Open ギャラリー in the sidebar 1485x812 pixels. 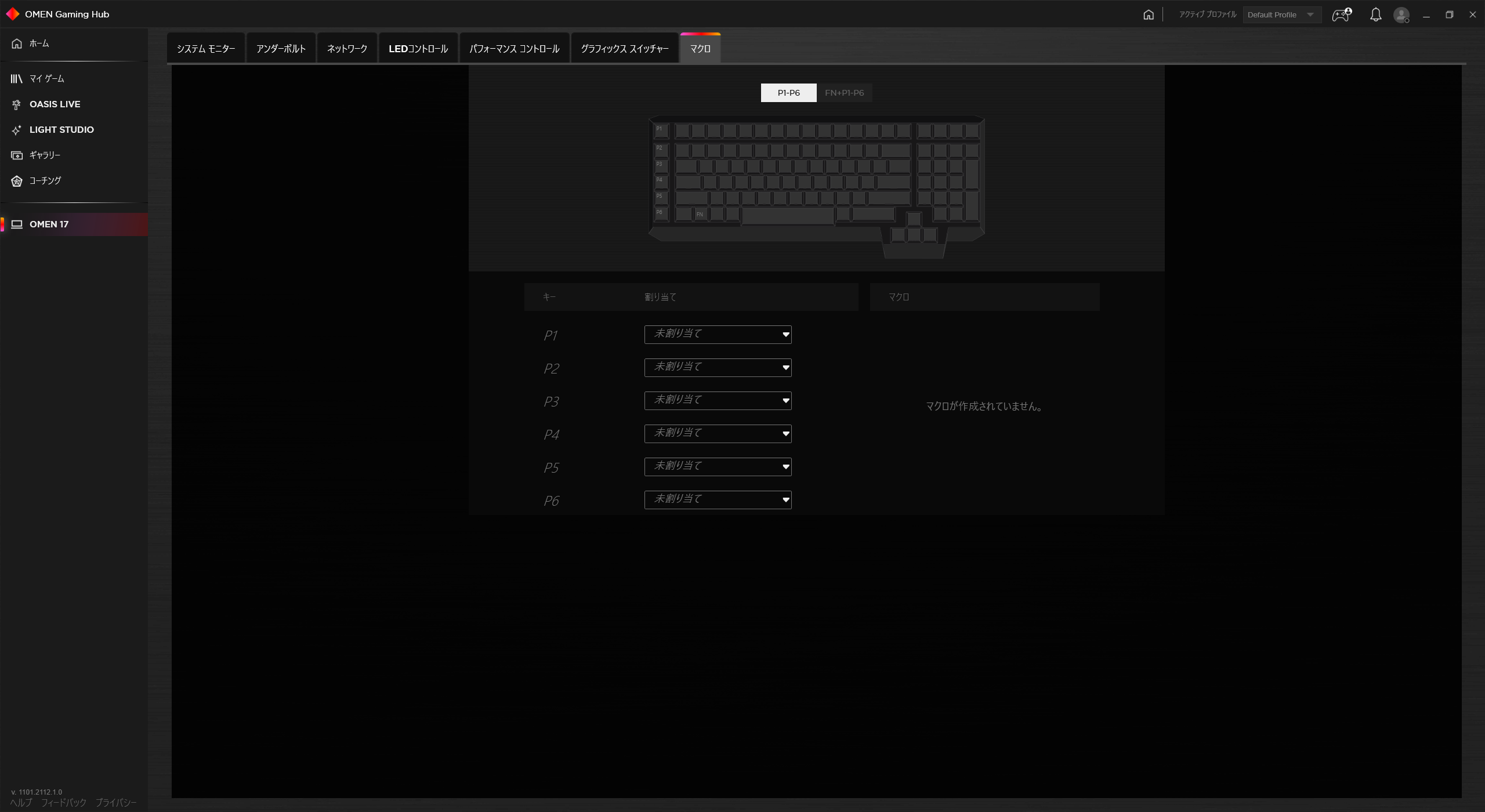[74, 155]
